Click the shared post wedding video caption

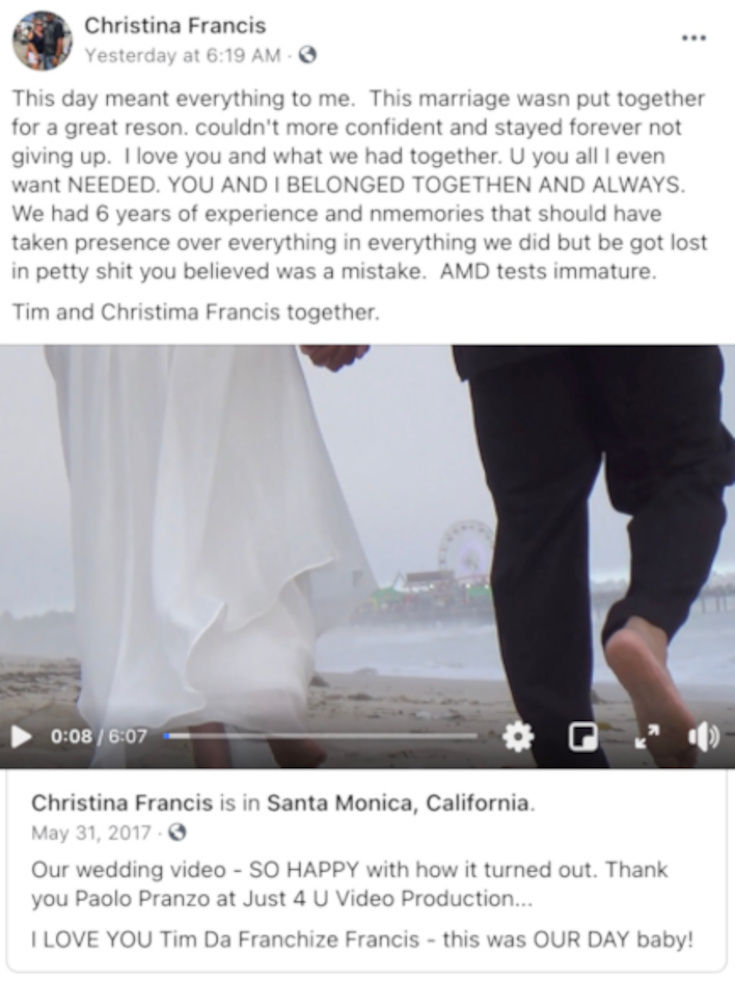(x=349, y=884)
